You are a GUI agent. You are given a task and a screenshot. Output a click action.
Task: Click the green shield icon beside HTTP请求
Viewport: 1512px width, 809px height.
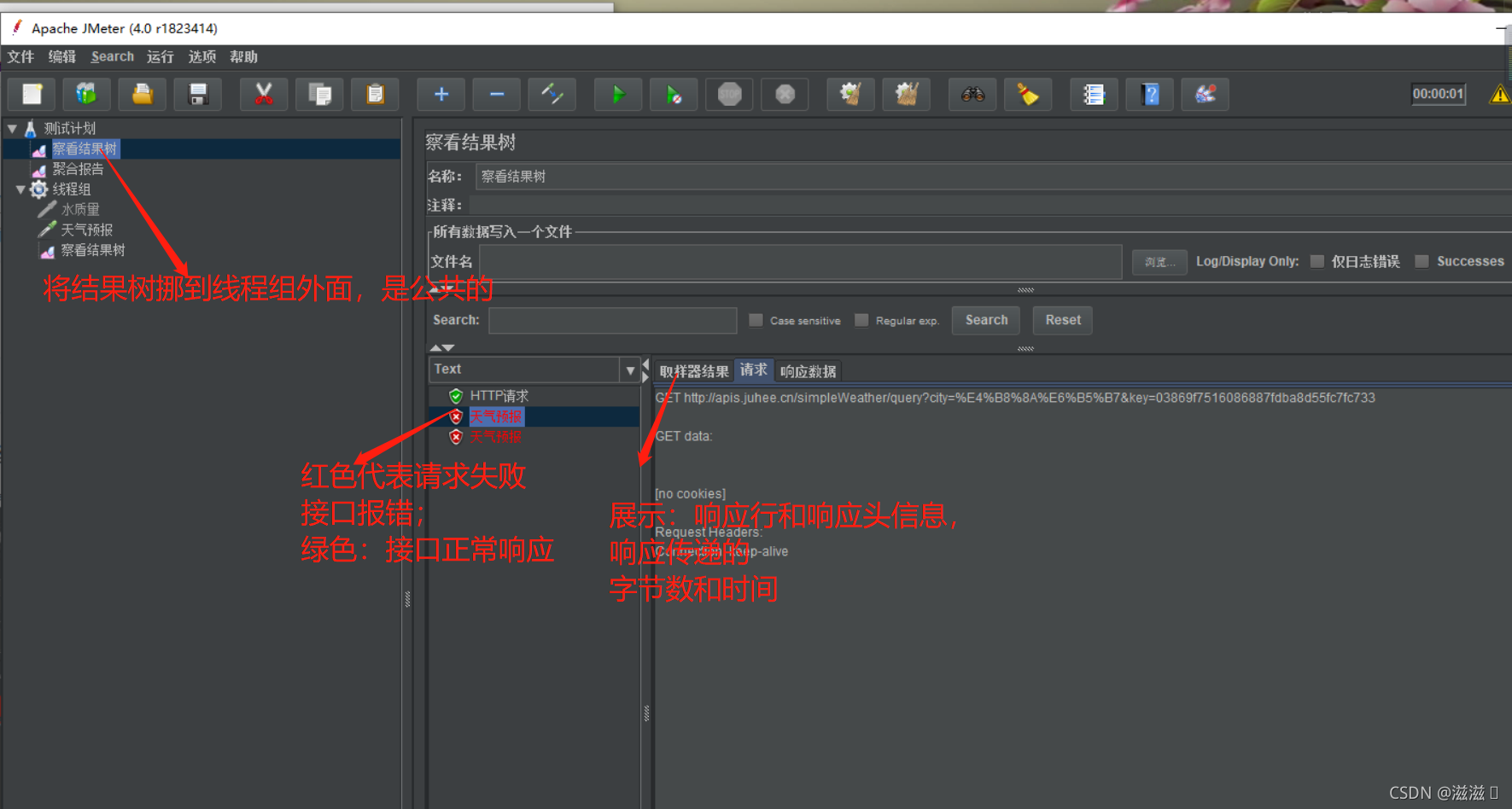tap(456, 396)
